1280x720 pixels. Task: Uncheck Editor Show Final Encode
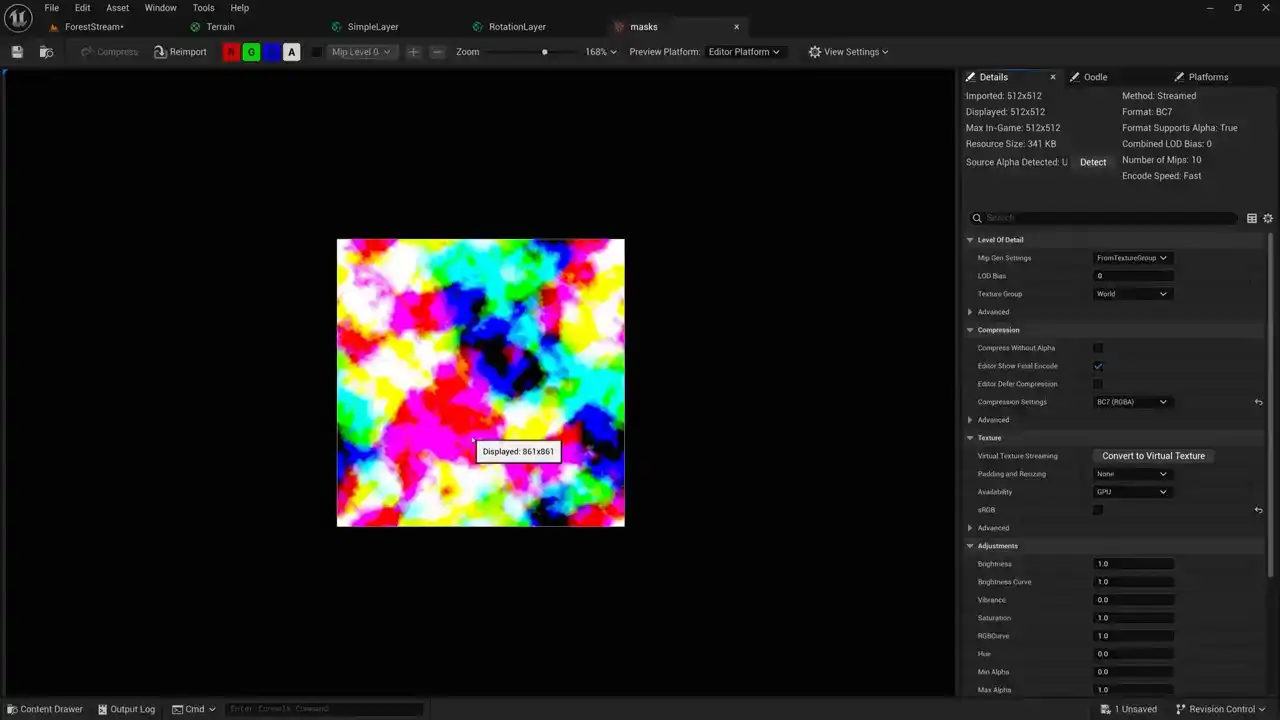pyautogui.click(x=1098, y=366)
